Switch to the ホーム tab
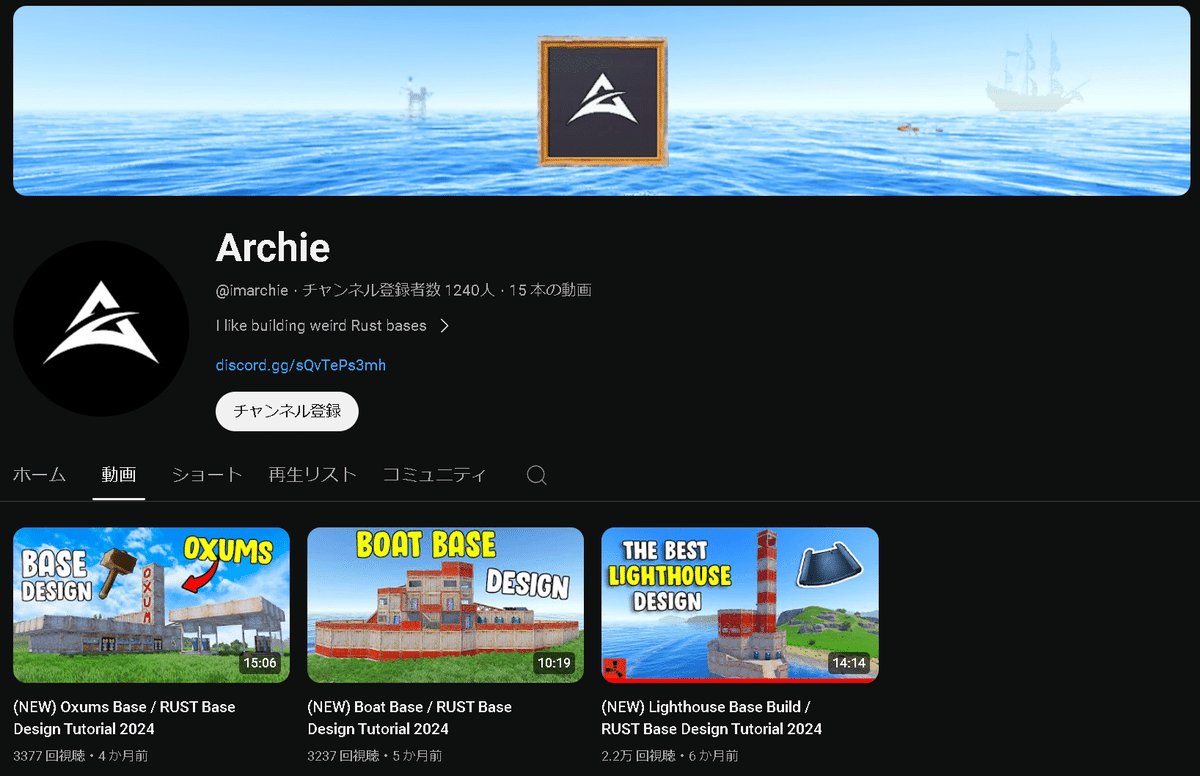 tap(40, 475)
